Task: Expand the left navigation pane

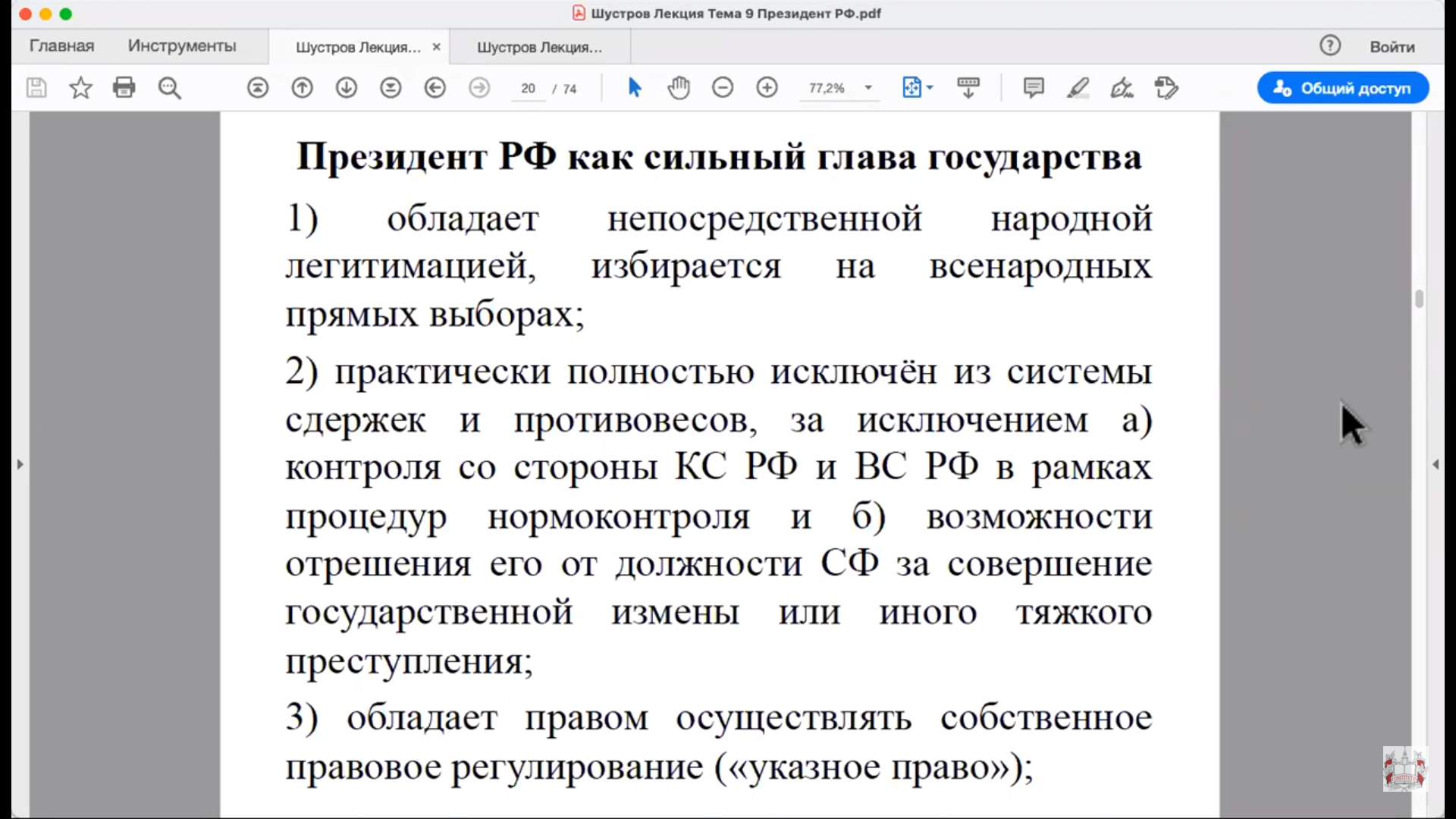Action: pyautogui.click(x=20, y=463)
